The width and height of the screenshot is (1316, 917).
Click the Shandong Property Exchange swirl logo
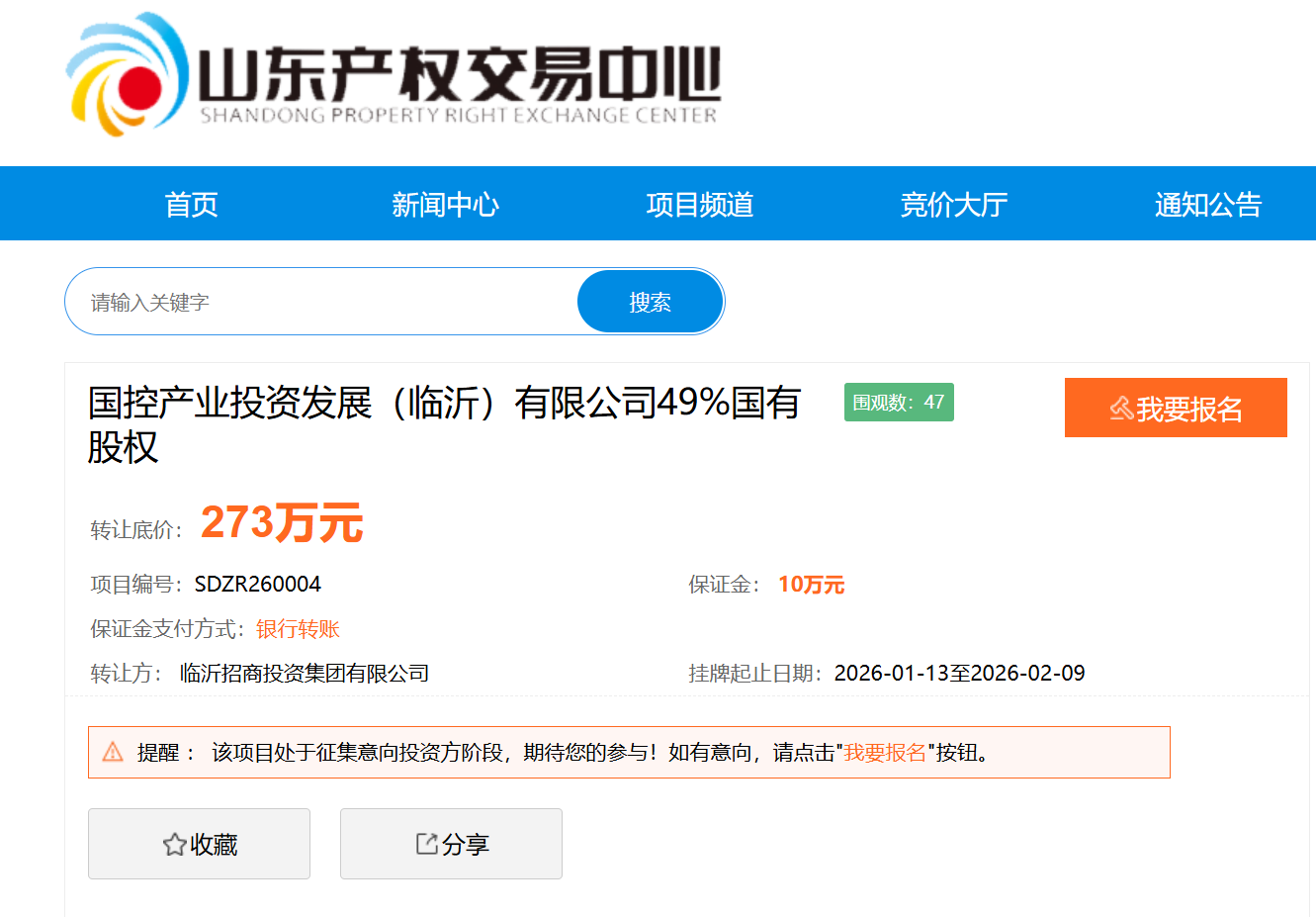[x=127, y=77]
